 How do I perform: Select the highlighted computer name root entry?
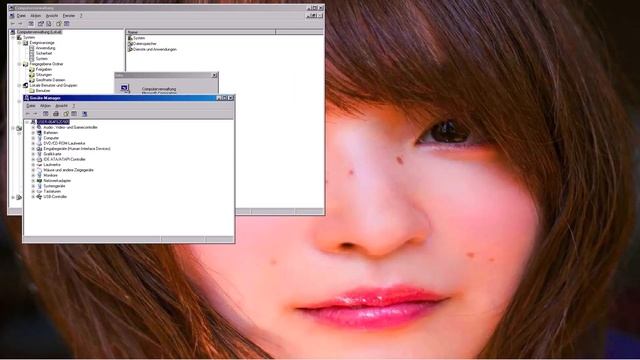(53, 122)
